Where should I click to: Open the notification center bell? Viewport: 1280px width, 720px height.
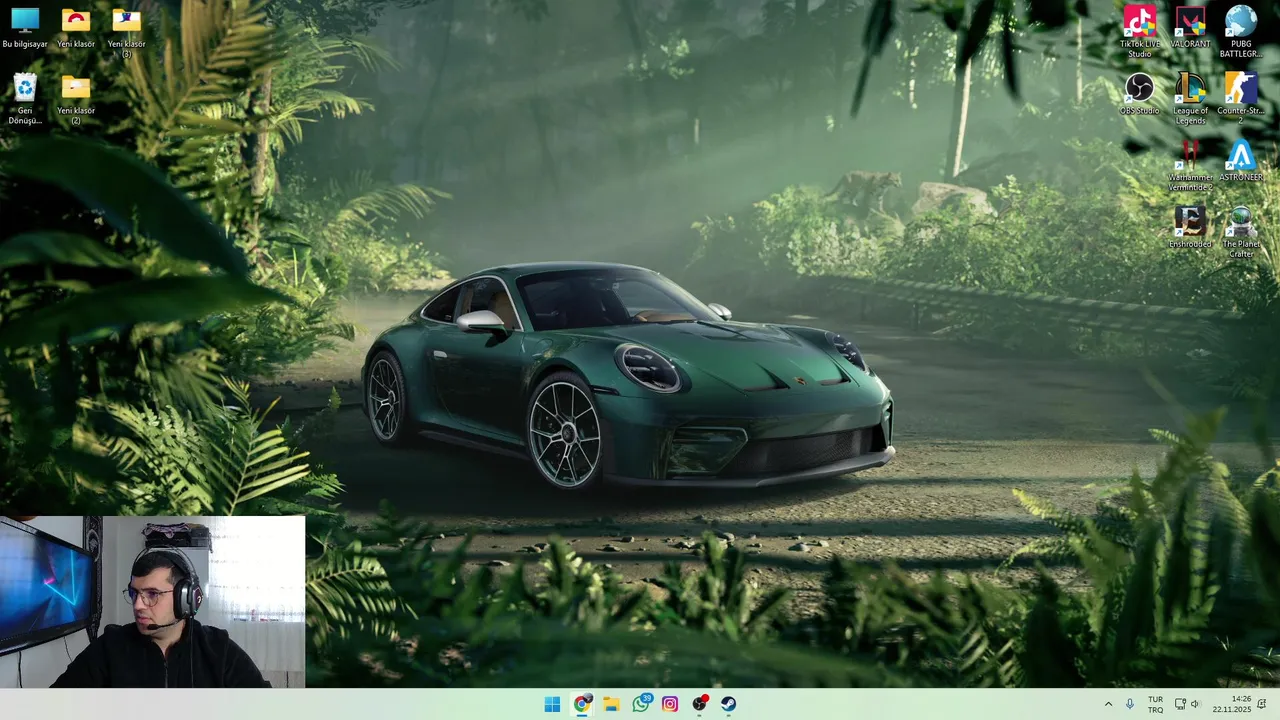tap(1262, 704)
